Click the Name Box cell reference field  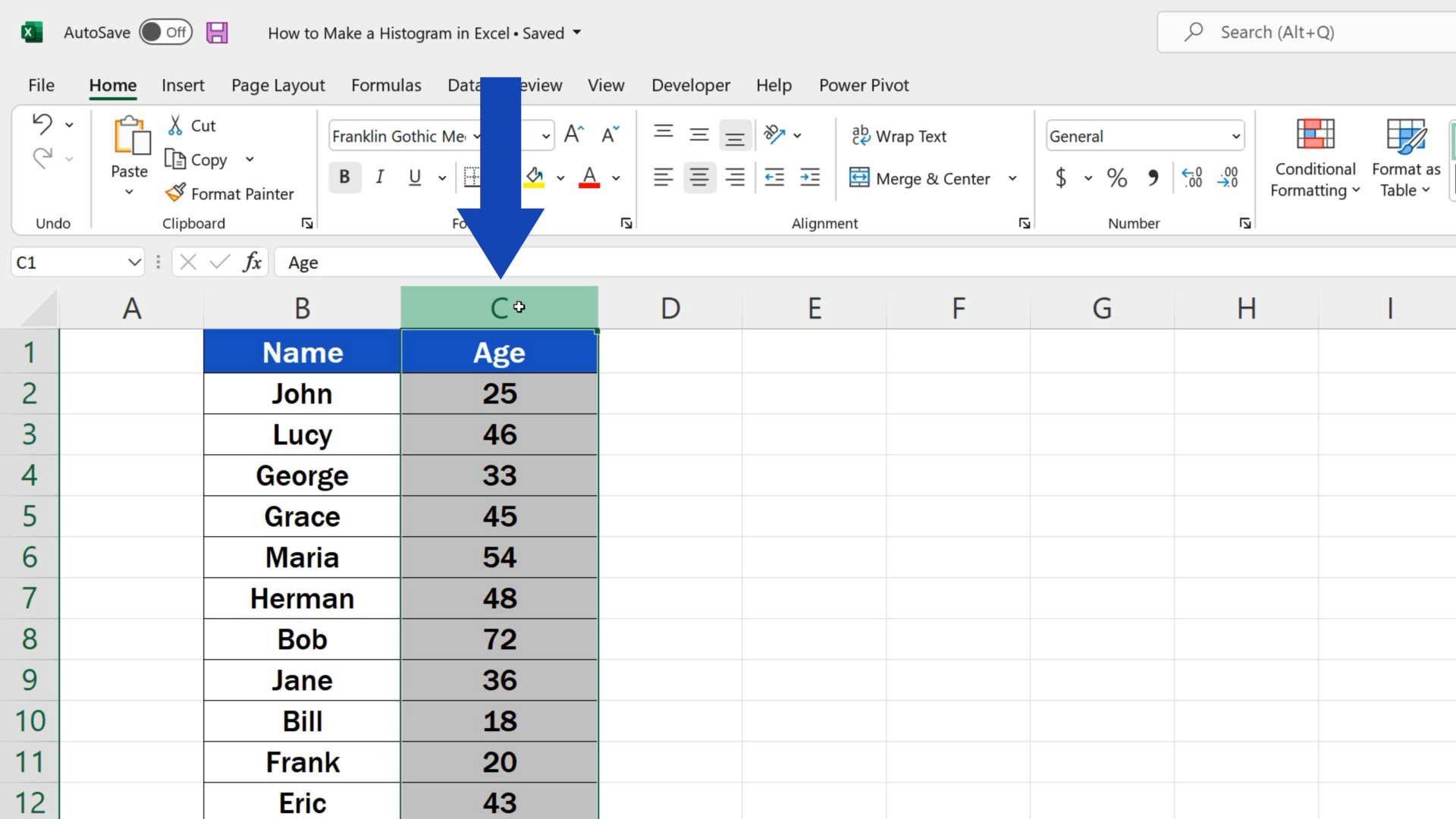point(67,262)
